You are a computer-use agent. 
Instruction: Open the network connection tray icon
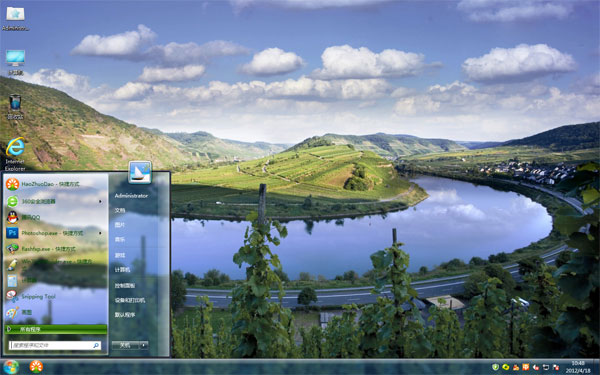pos(546,367)
